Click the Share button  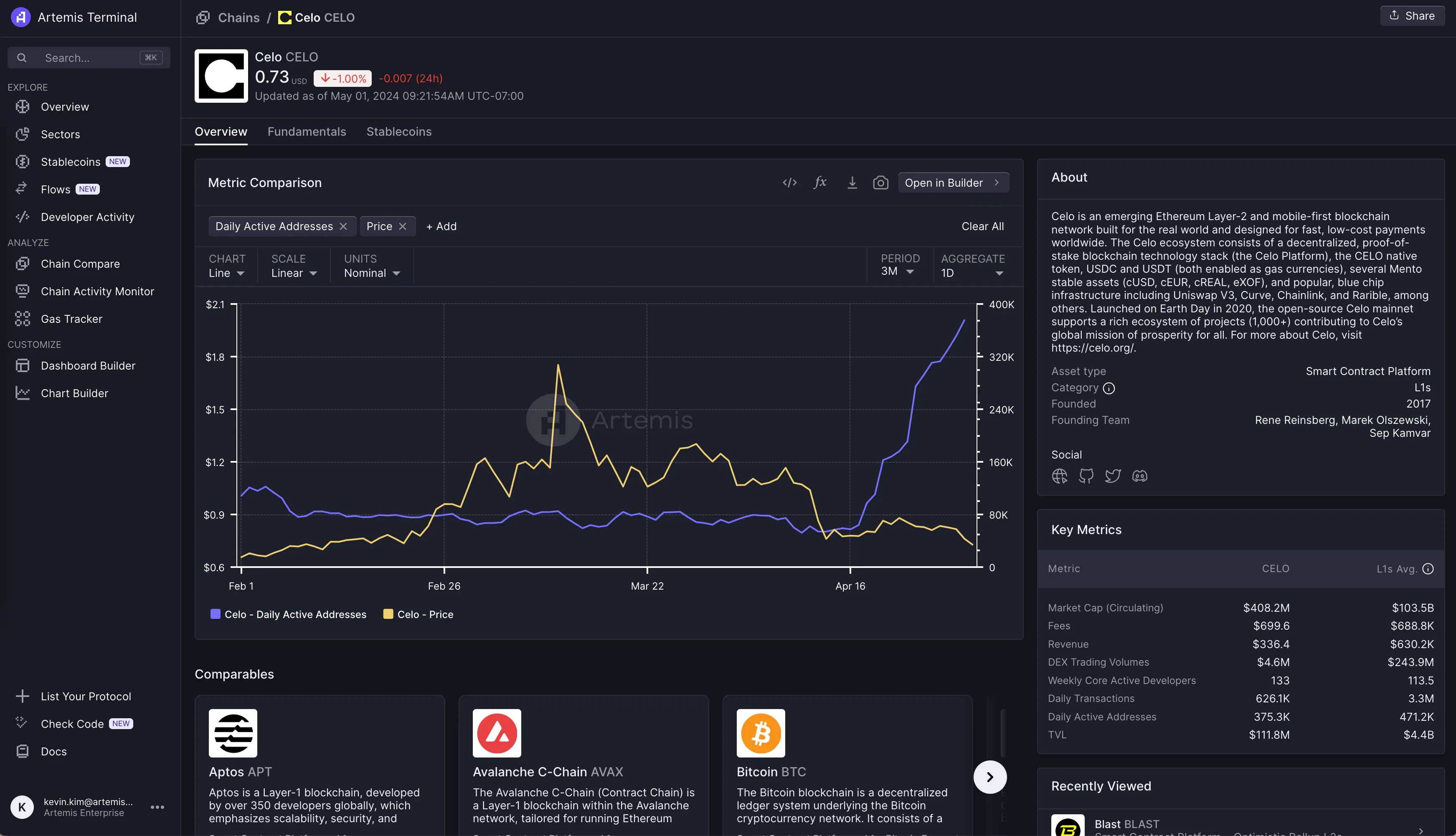coord(1412,16)
